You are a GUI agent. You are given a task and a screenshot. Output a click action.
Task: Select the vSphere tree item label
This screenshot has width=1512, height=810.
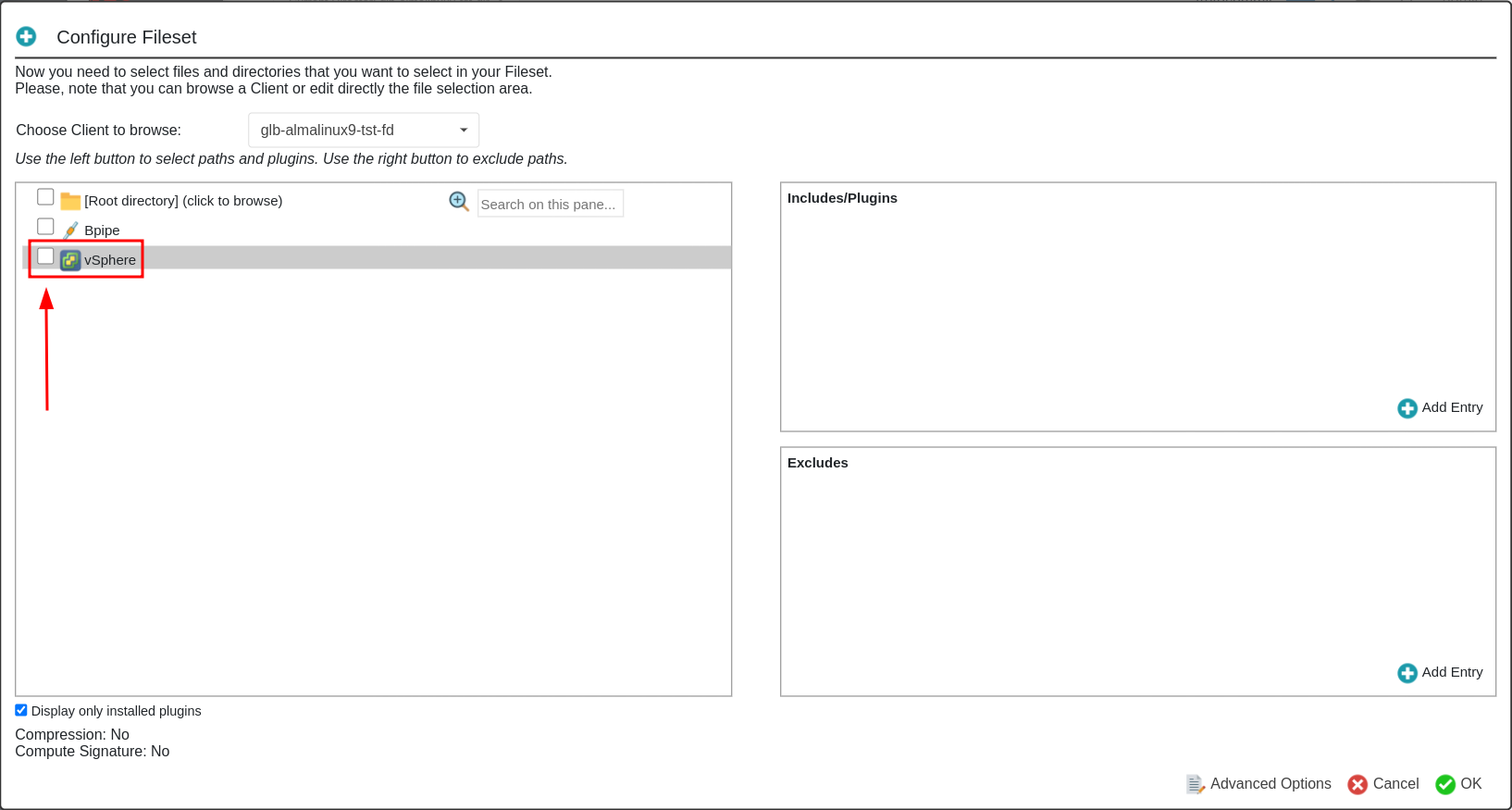click(110, 260)
